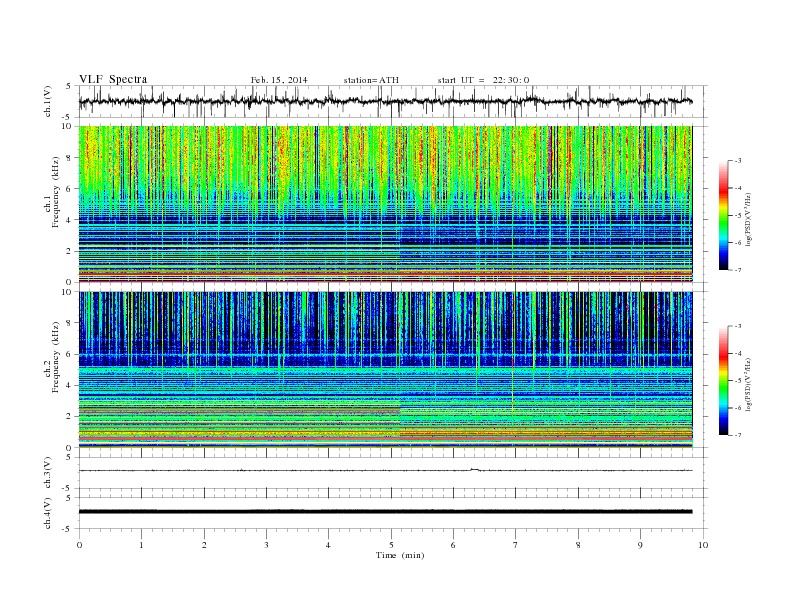792x612 pixels.
Task: Click the '-3' tick on the ch.1 colorbar
Action: click(x=737, y=161)
